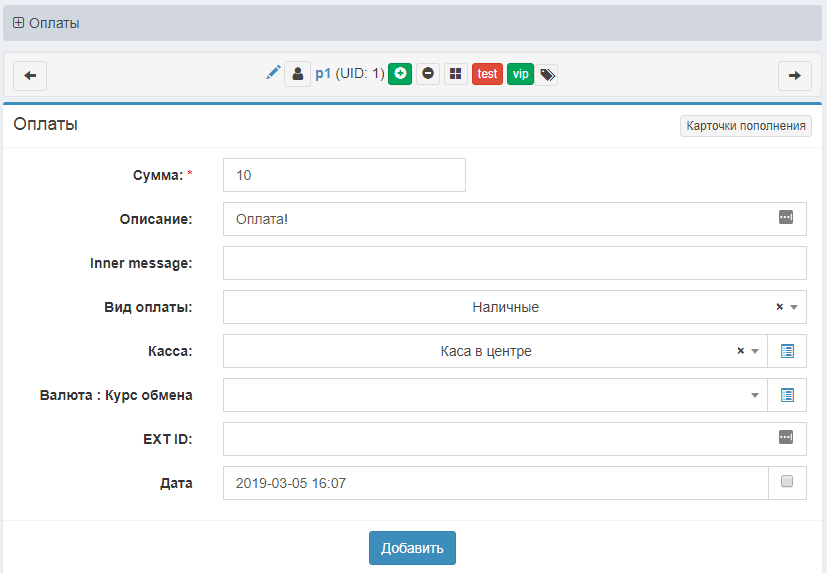Viewport: 827px width, 573px height.
Task: Open list icon next to Касса field
Action: point(786,351)
